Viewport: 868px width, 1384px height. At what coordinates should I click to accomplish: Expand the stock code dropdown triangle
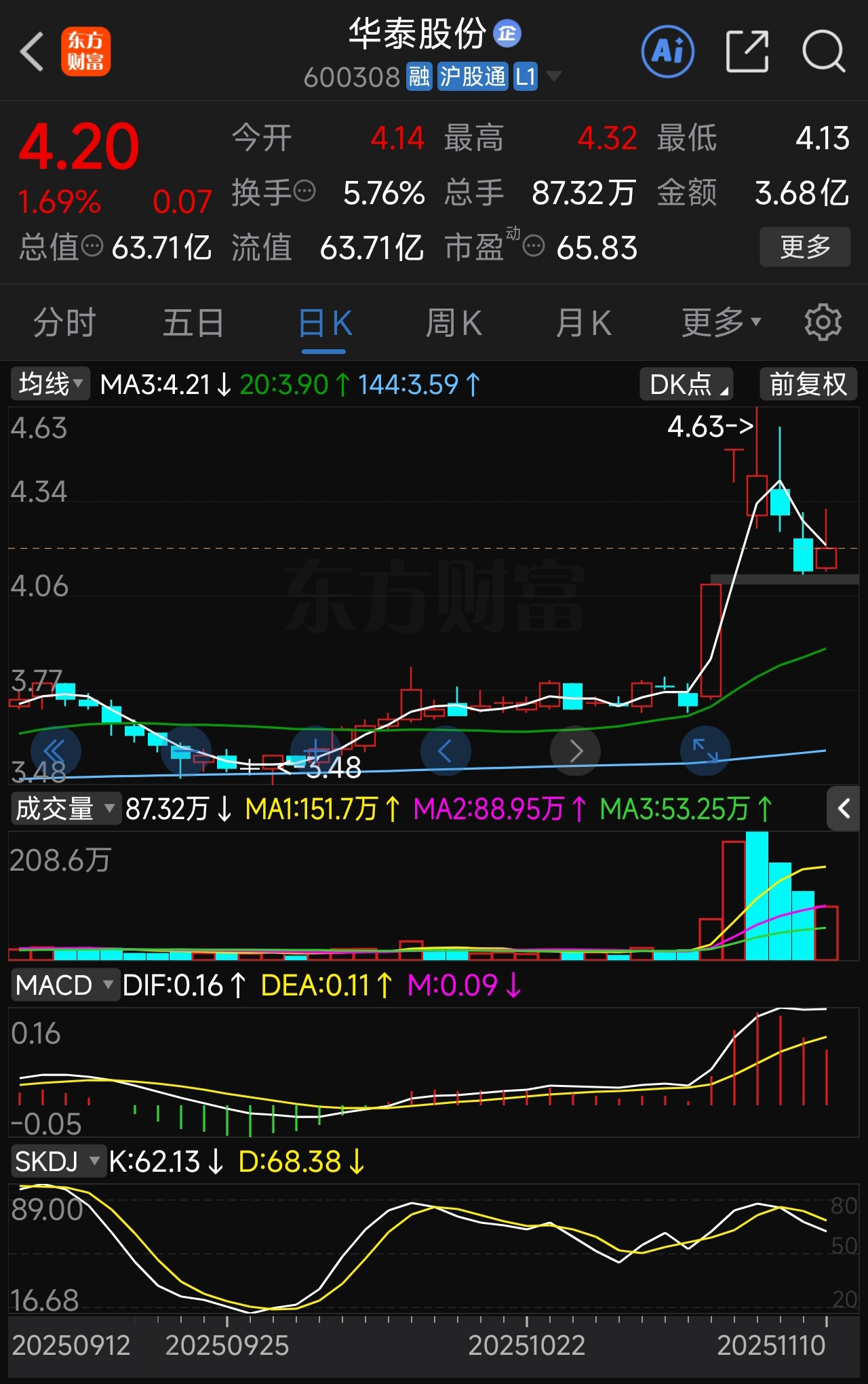click(x=554, y=76)
